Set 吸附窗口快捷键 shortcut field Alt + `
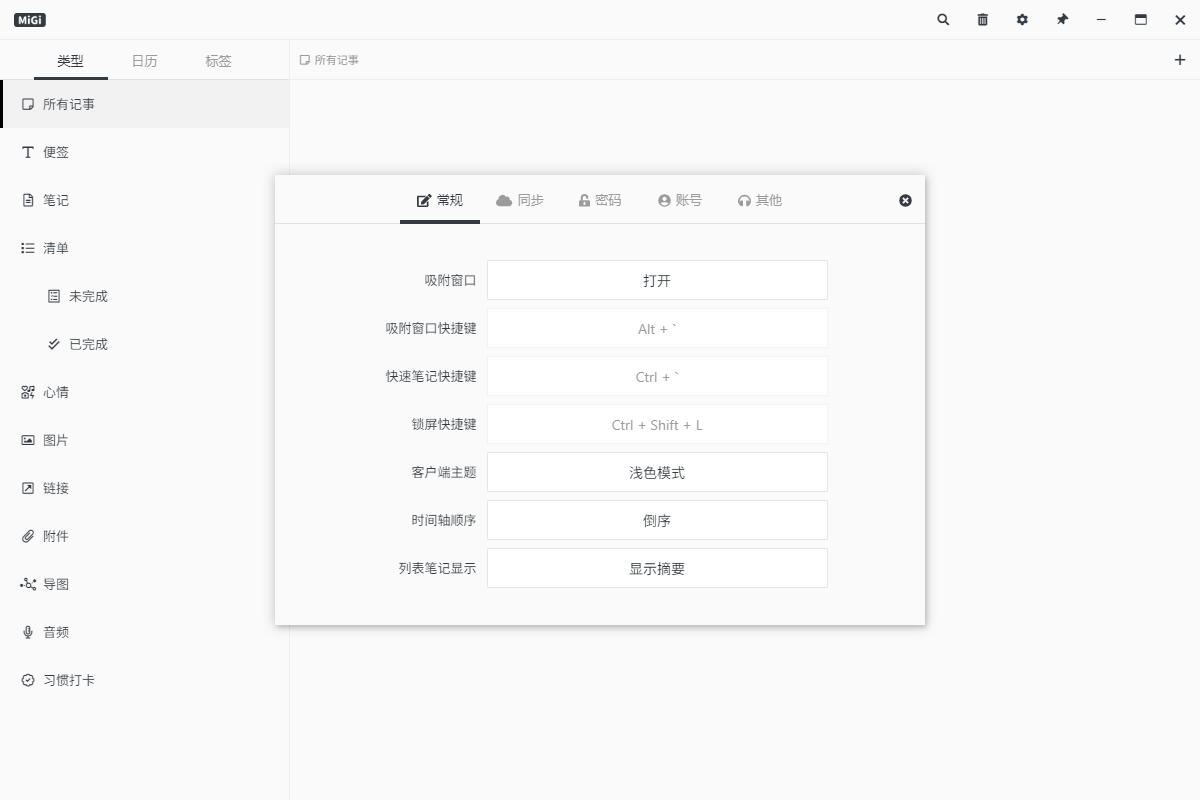1200x800 pixels. 657,328
